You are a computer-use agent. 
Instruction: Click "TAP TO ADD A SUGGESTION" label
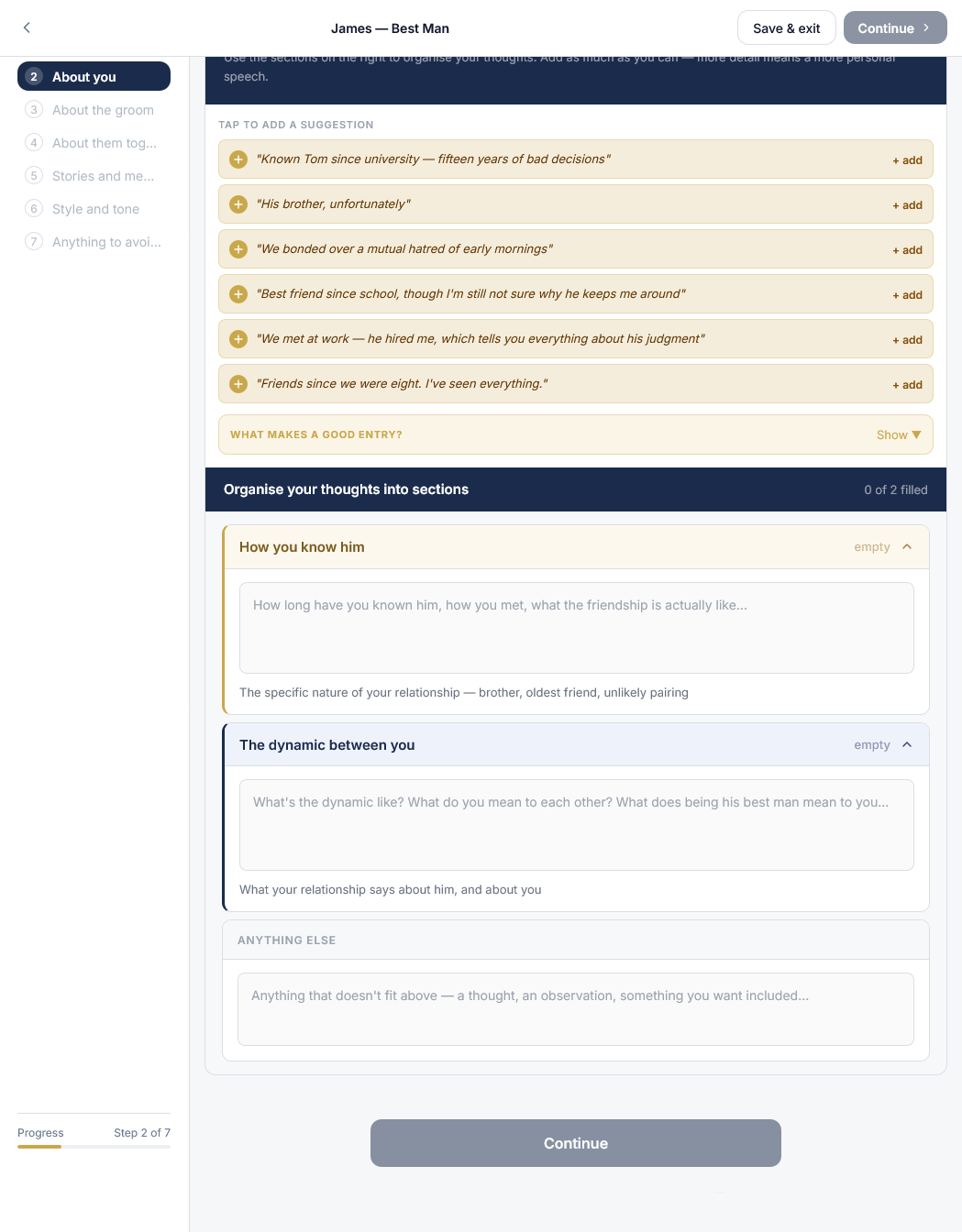click(296, 125)
